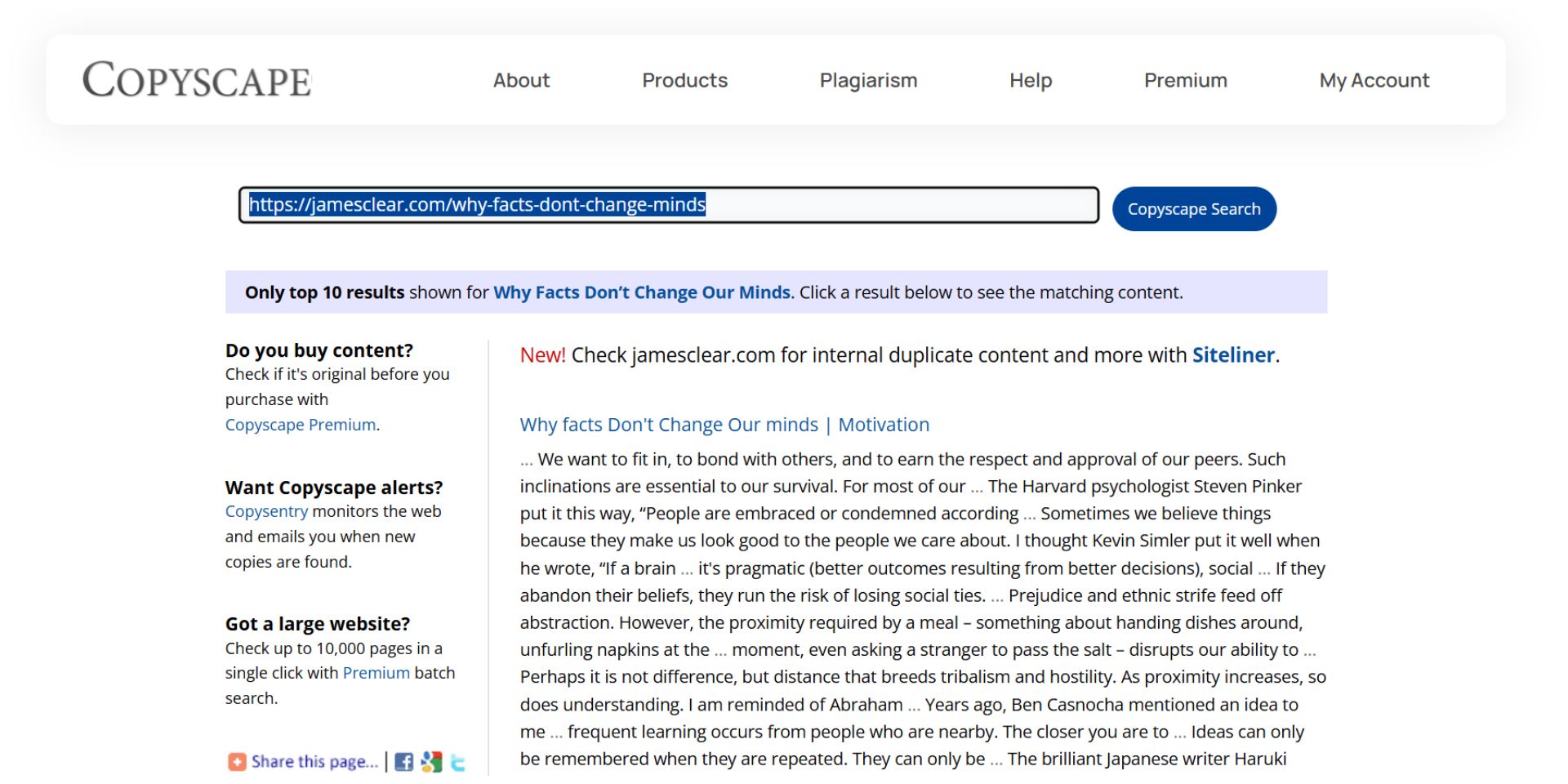
Task: Click the Premium batch search link
Action: click(376, 673)
